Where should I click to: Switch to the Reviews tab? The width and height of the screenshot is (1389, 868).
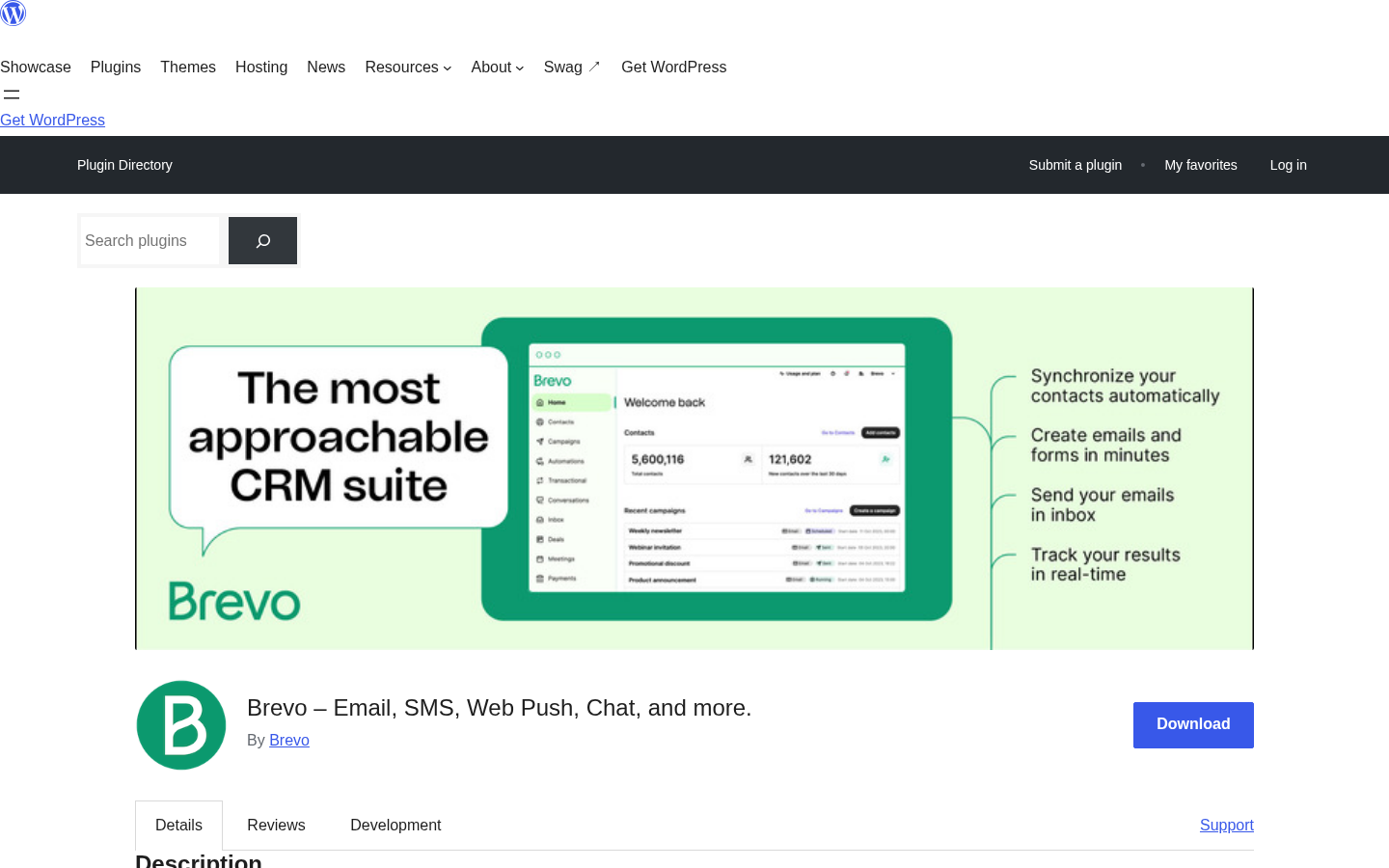tap(276, 826)
